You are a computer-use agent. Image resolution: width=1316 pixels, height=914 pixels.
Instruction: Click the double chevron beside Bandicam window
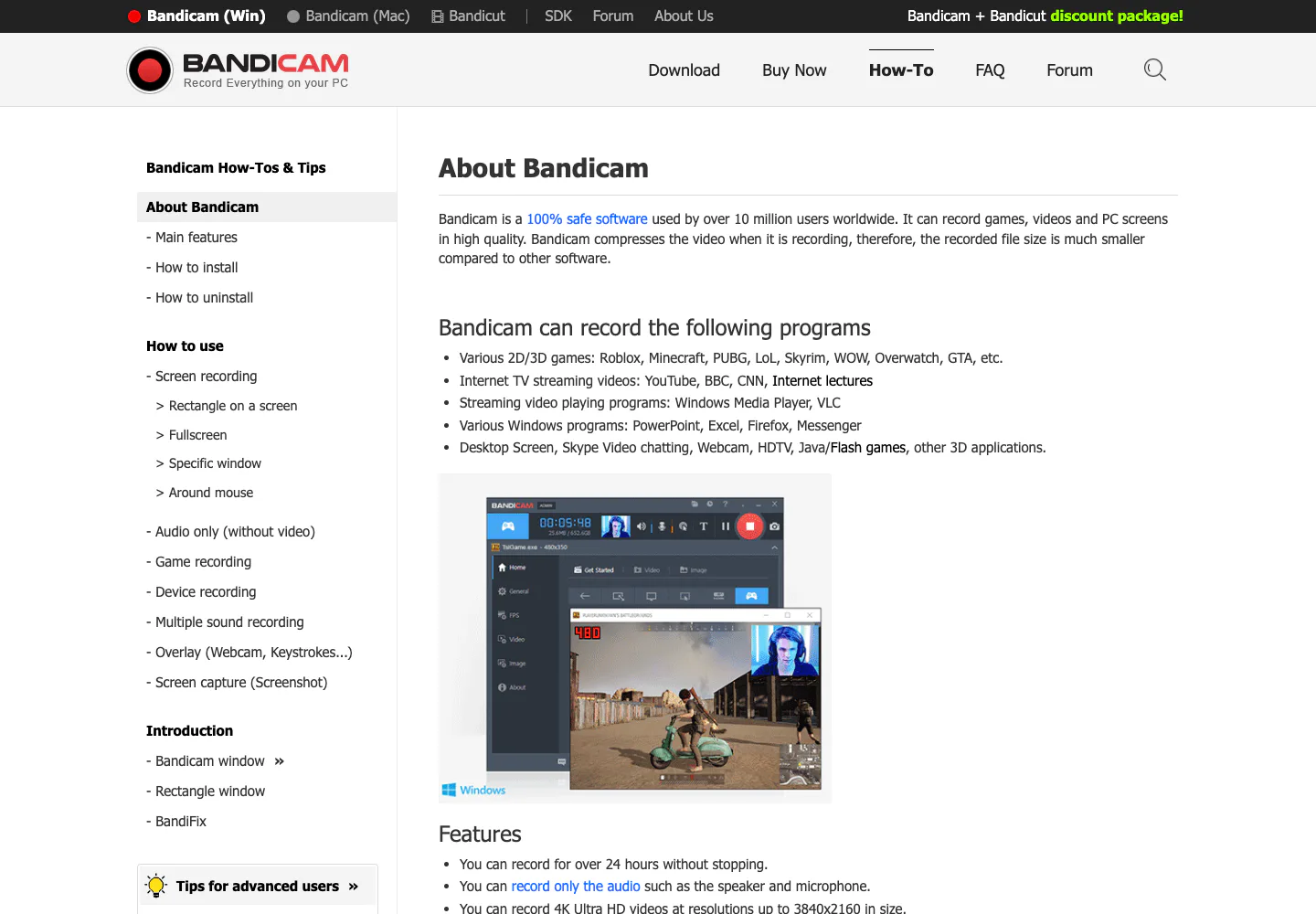[280, 761]
